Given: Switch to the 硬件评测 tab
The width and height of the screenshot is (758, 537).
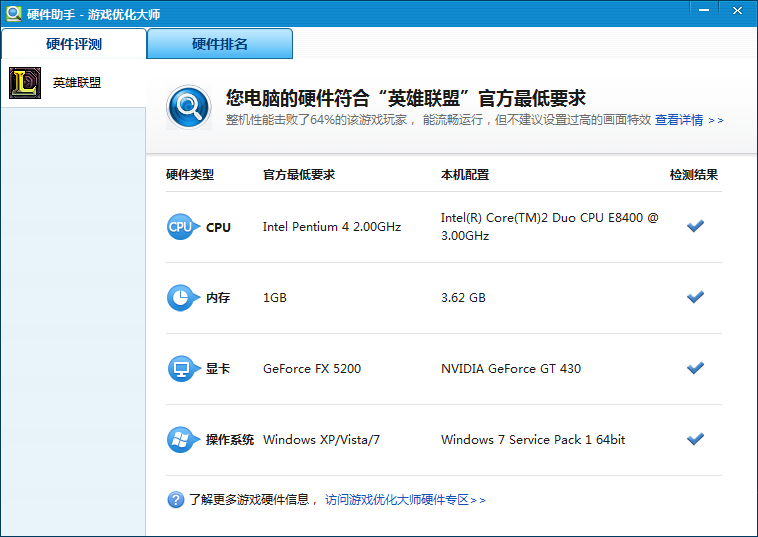Looking at the screenshot, I should [x=73, y=44].
